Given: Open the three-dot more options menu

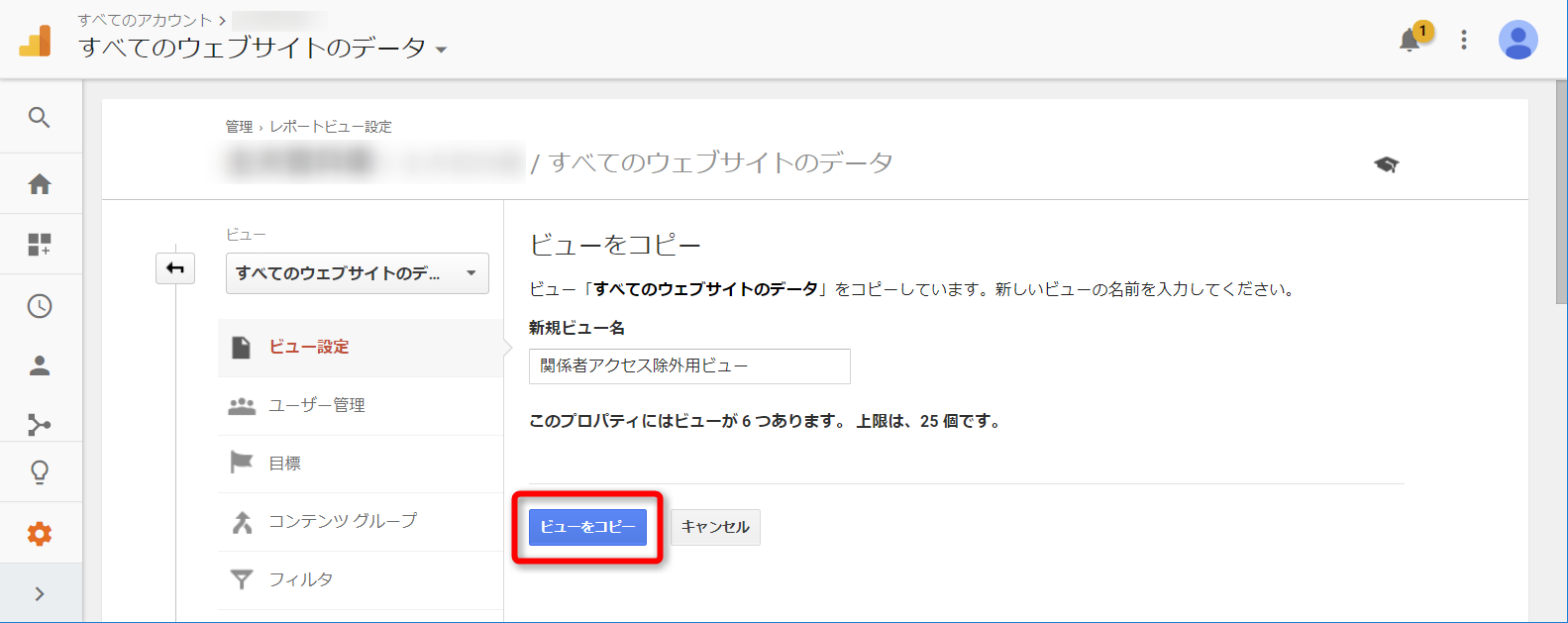Looking at the screenshot, I should [1464, 40].
